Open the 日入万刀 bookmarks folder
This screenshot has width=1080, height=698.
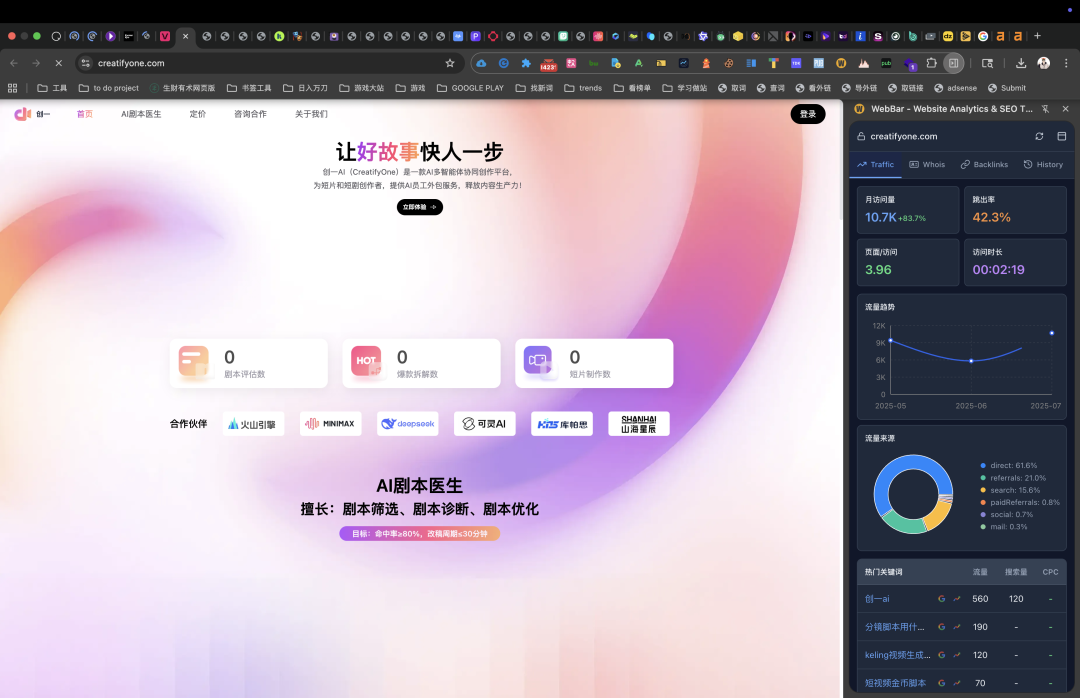click(x=305, y=88)
